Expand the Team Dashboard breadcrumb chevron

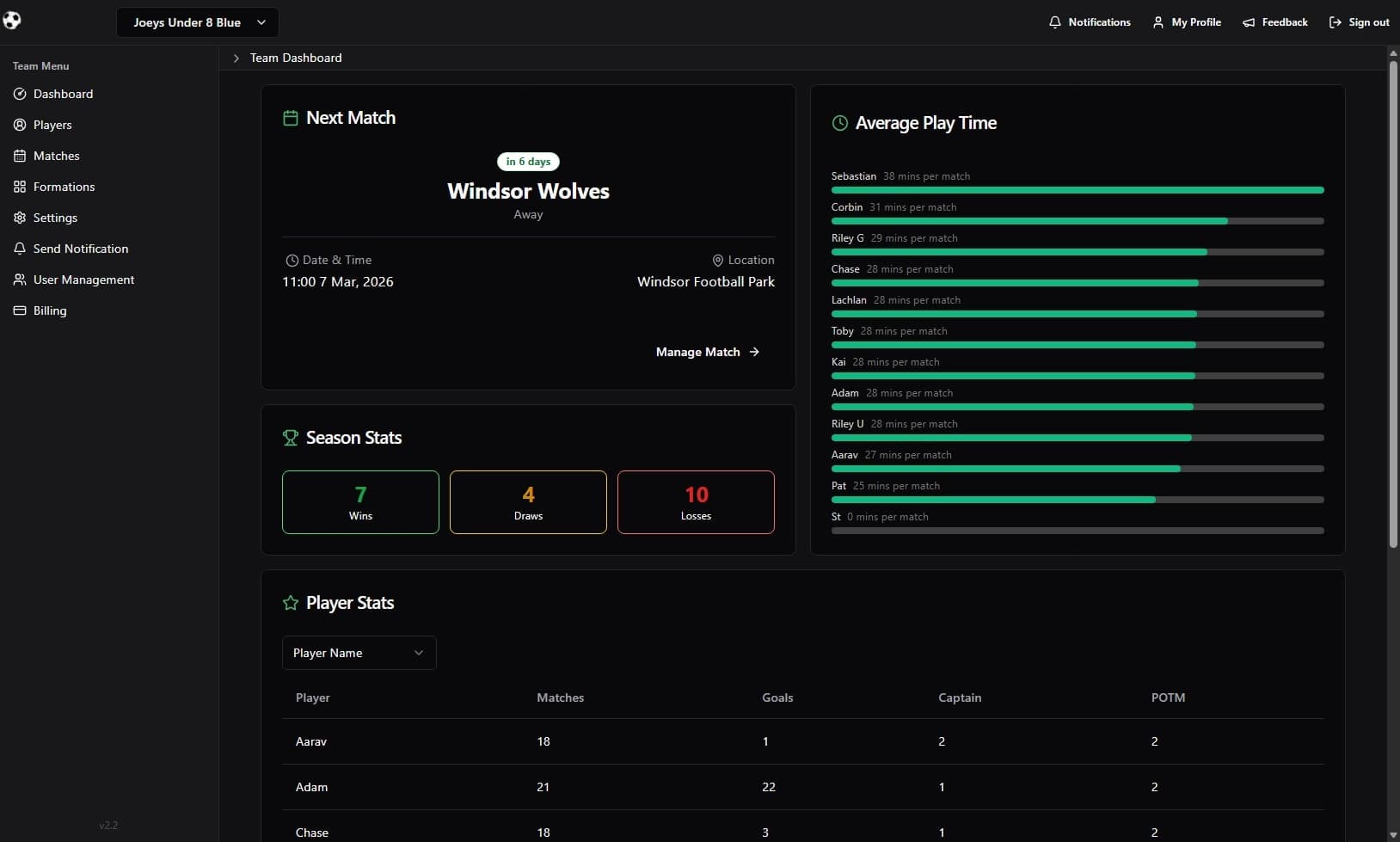(236, 58)
